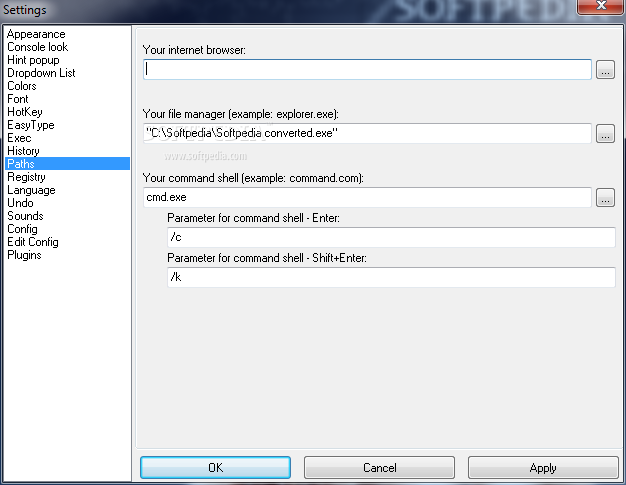Browse for file manager executable
The width and height of the screenshot is (626, 485).
(x=605, y=133)
